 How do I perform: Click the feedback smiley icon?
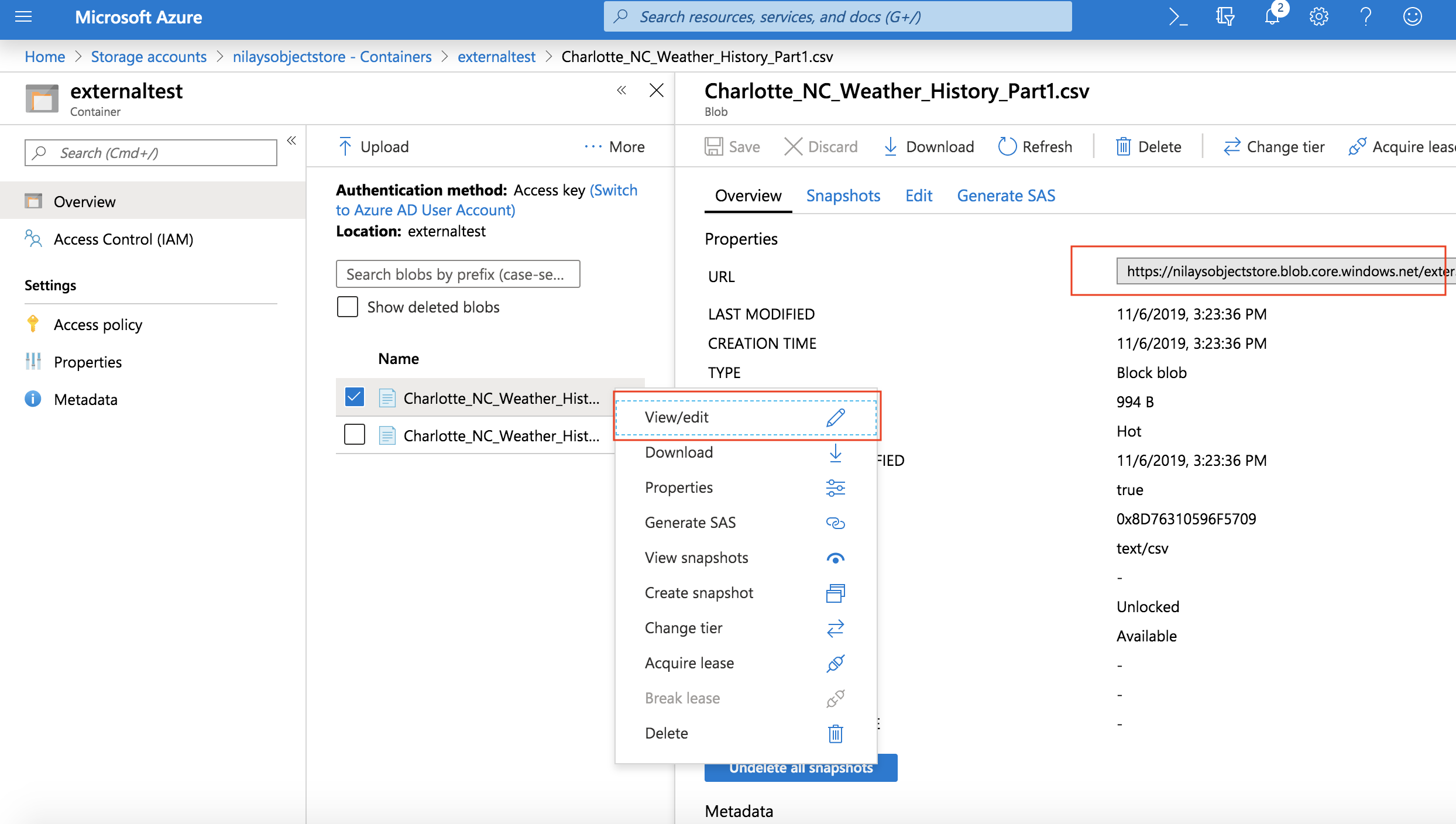1412,17
